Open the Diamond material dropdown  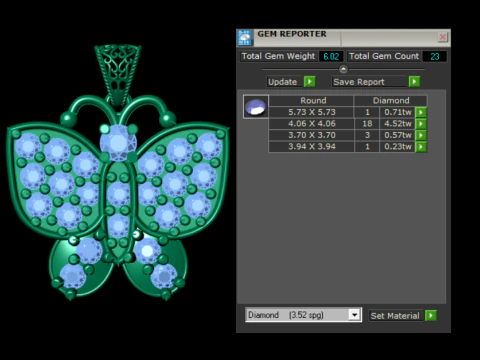[x=354, y=315]
